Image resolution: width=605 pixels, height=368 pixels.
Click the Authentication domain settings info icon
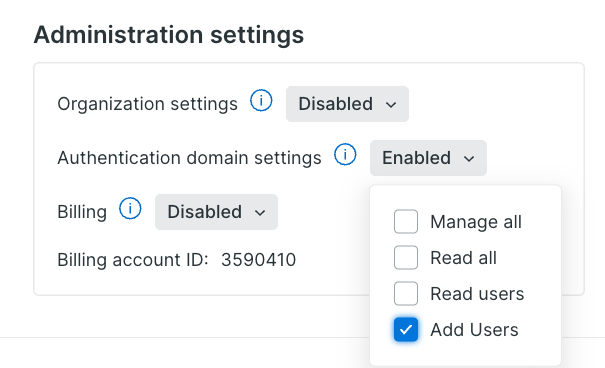(345, 155)
